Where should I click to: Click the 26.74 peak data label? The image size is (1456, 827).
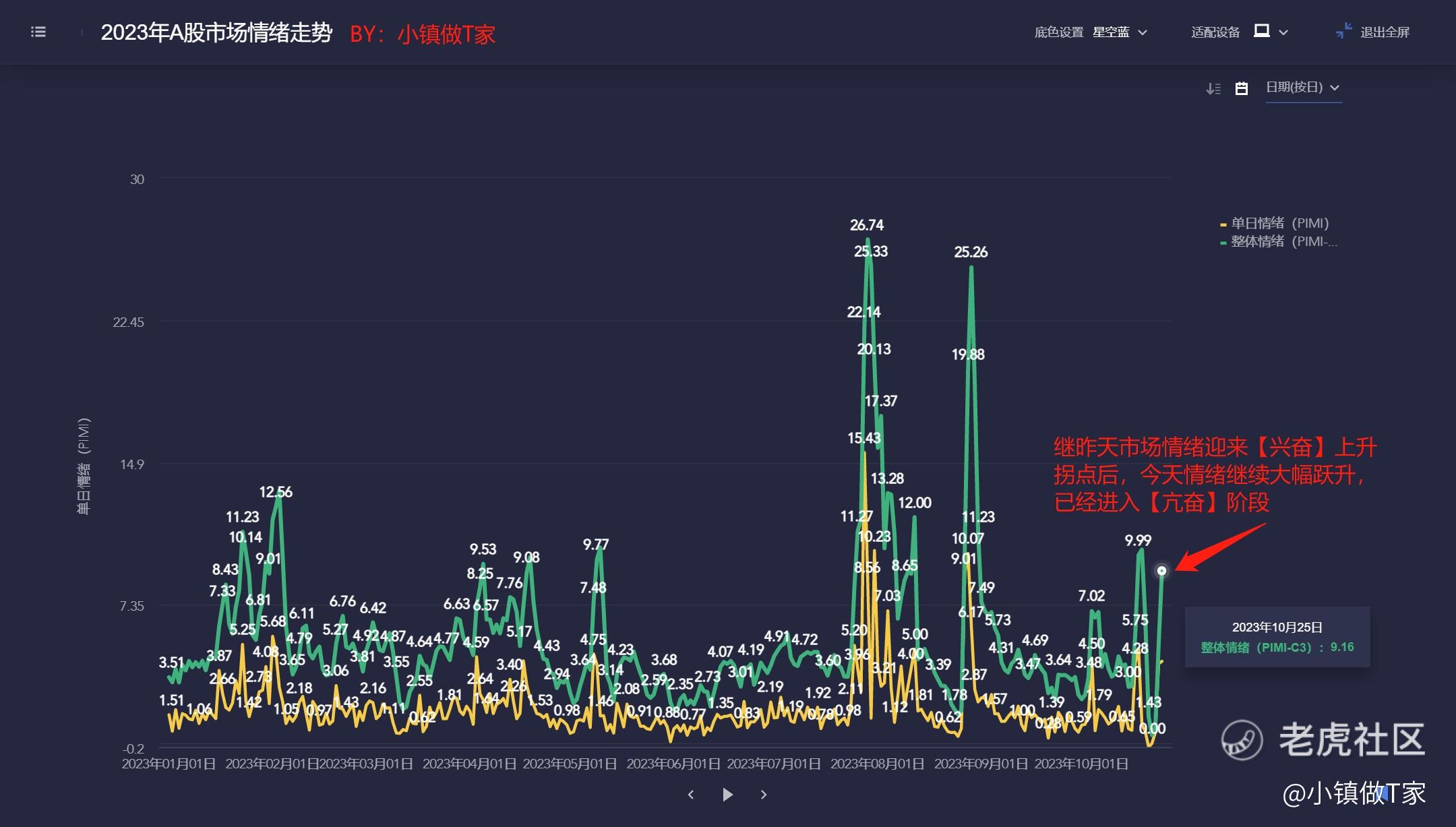coord(866,225)
